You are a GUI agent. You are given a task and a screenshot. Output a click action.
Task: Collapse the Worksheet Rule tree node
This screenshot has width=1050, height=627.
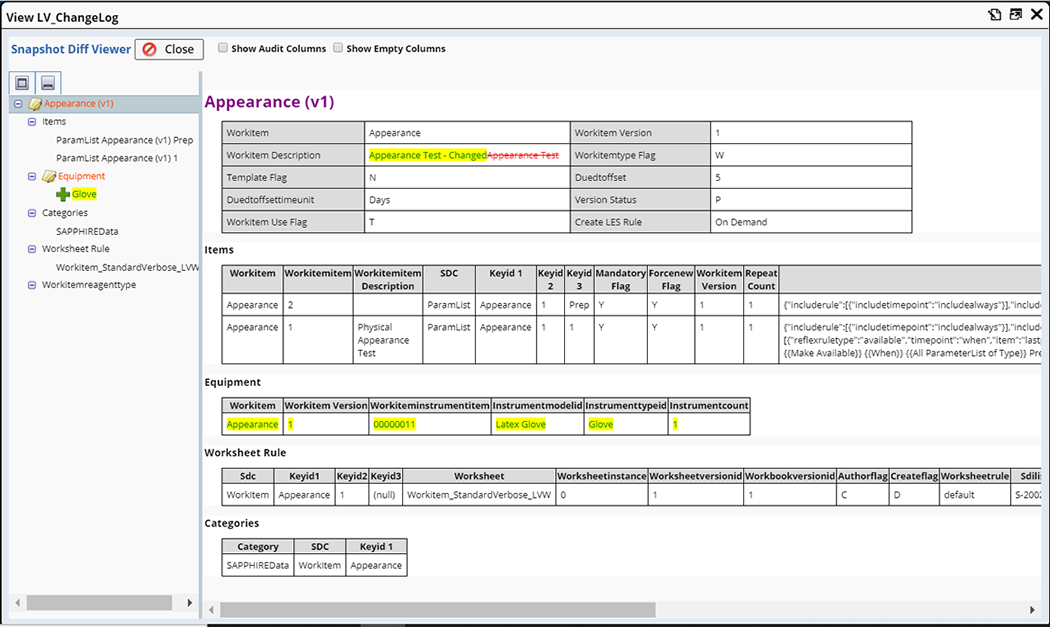click(31, 249)
